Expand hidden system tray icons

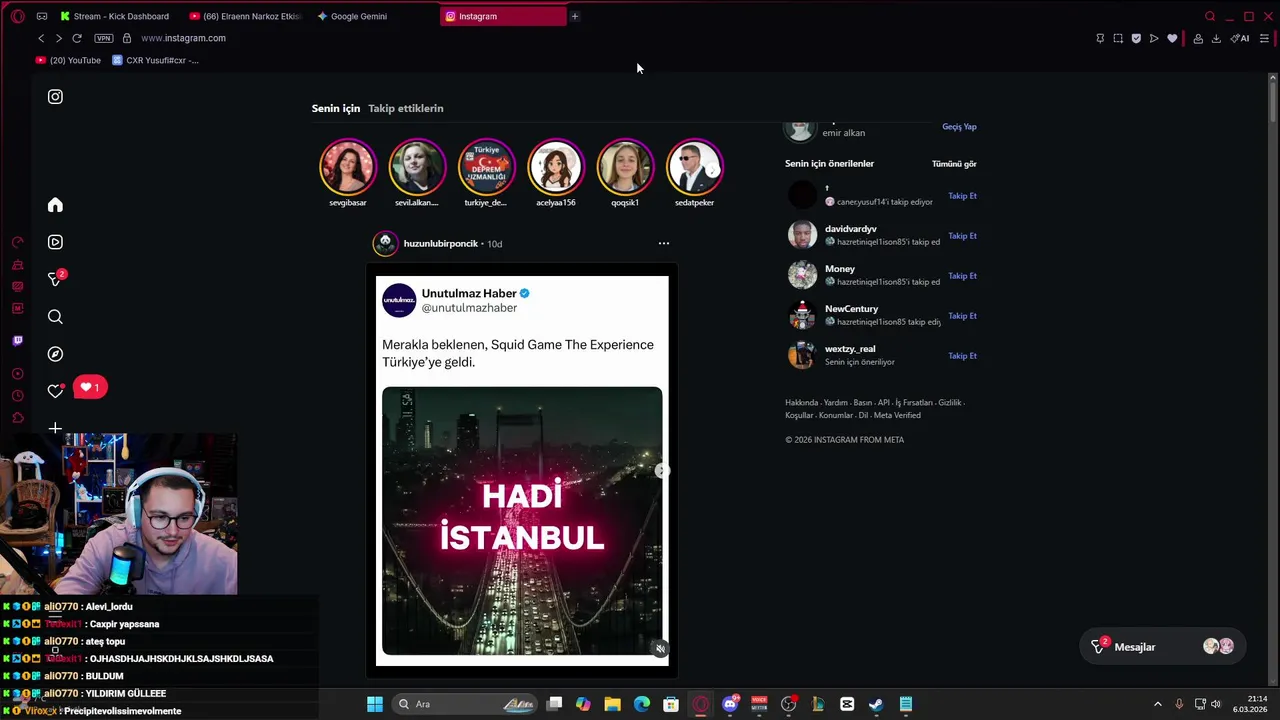(1158, 704)
